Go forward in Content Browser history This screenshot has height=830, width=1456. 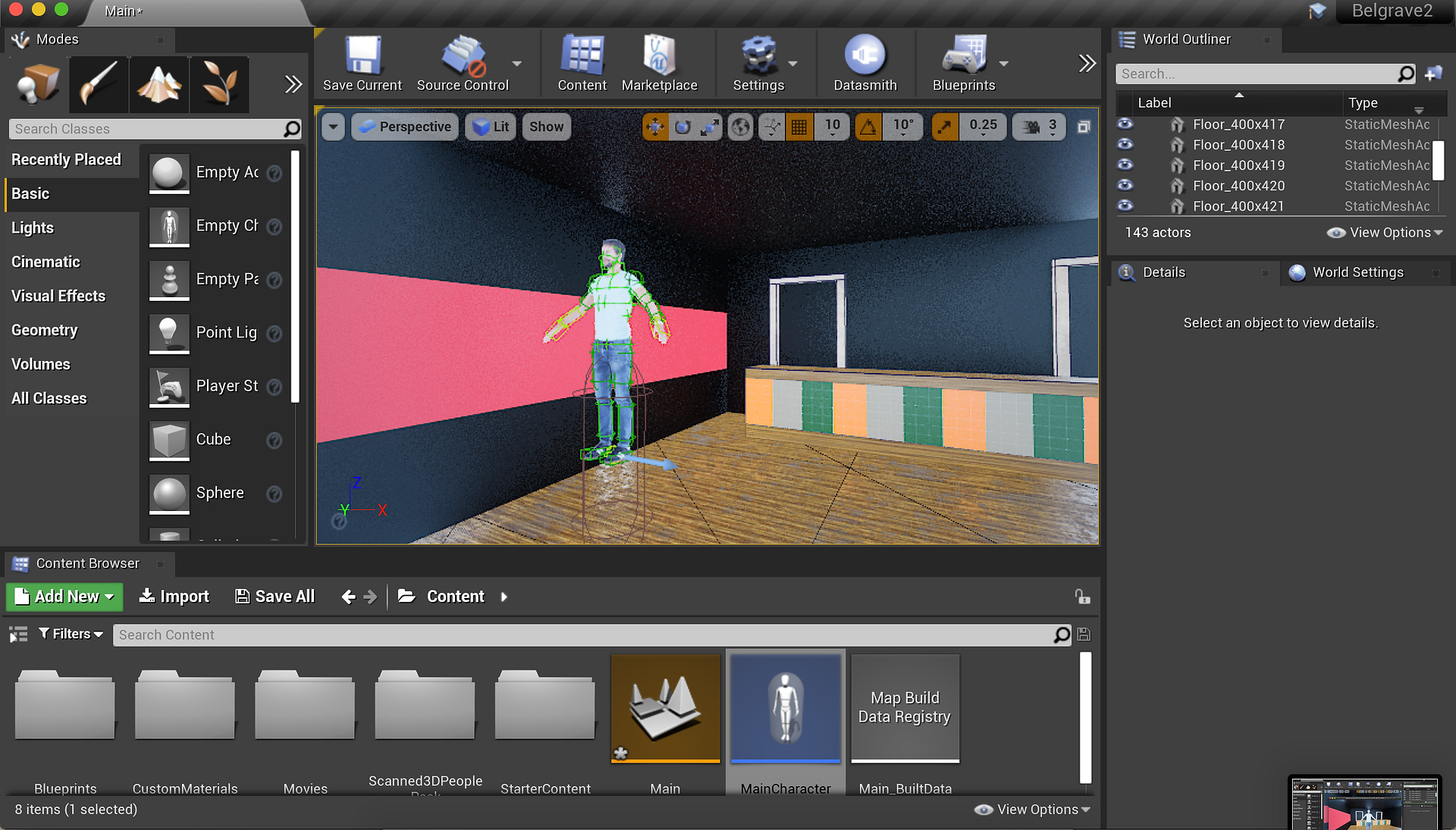coord(370,597)
